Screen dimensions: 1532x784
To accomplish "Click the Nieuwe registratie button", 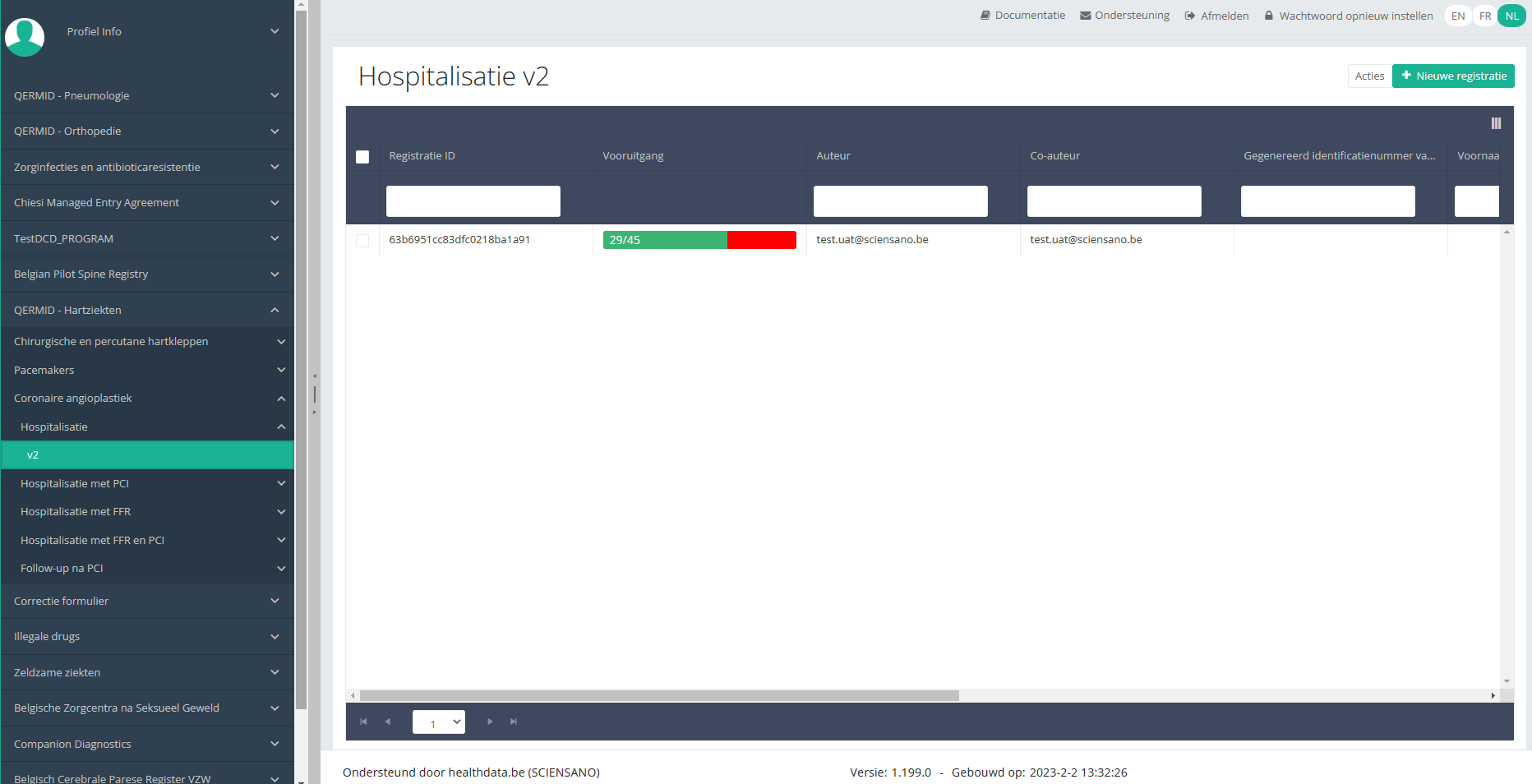I will (x=1453, y=76).
